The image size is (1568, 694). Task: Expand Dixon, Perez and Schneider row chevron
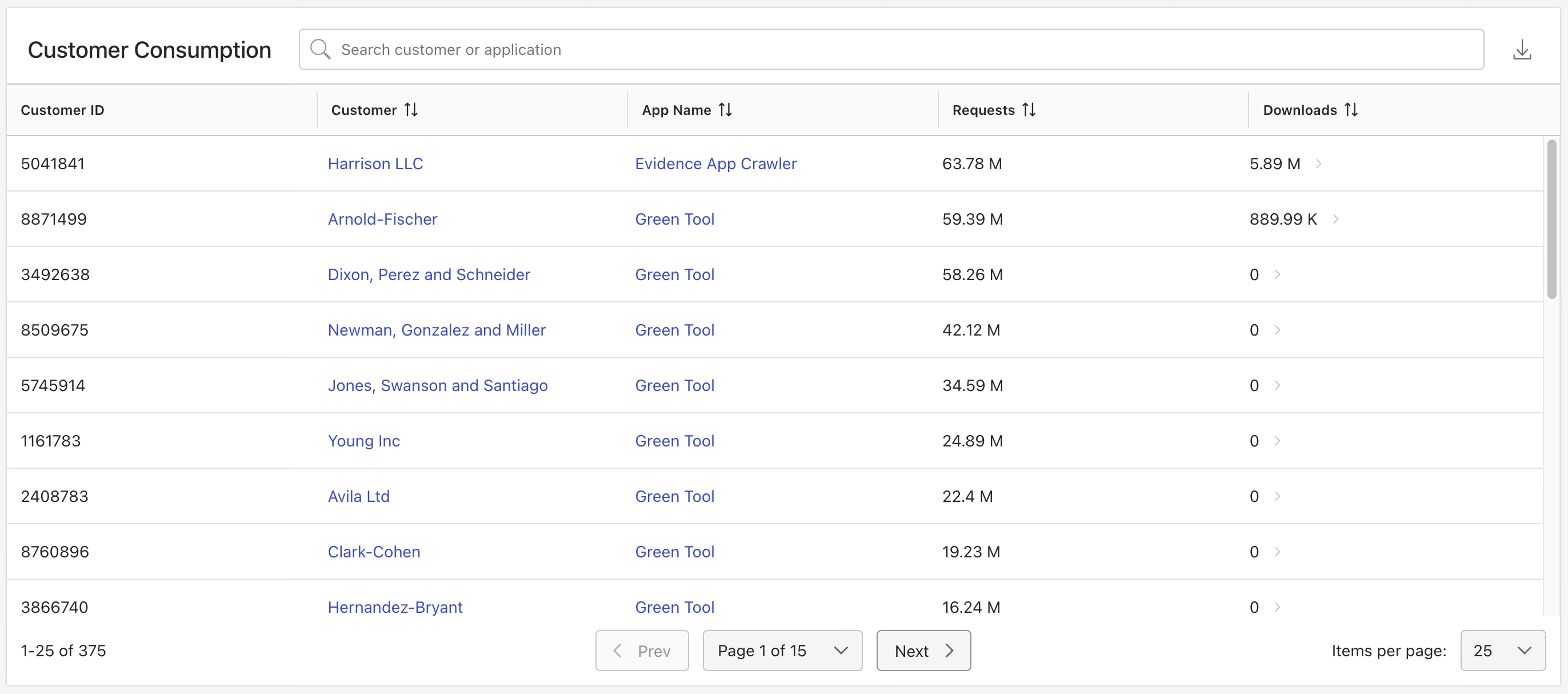(1277, 274)
